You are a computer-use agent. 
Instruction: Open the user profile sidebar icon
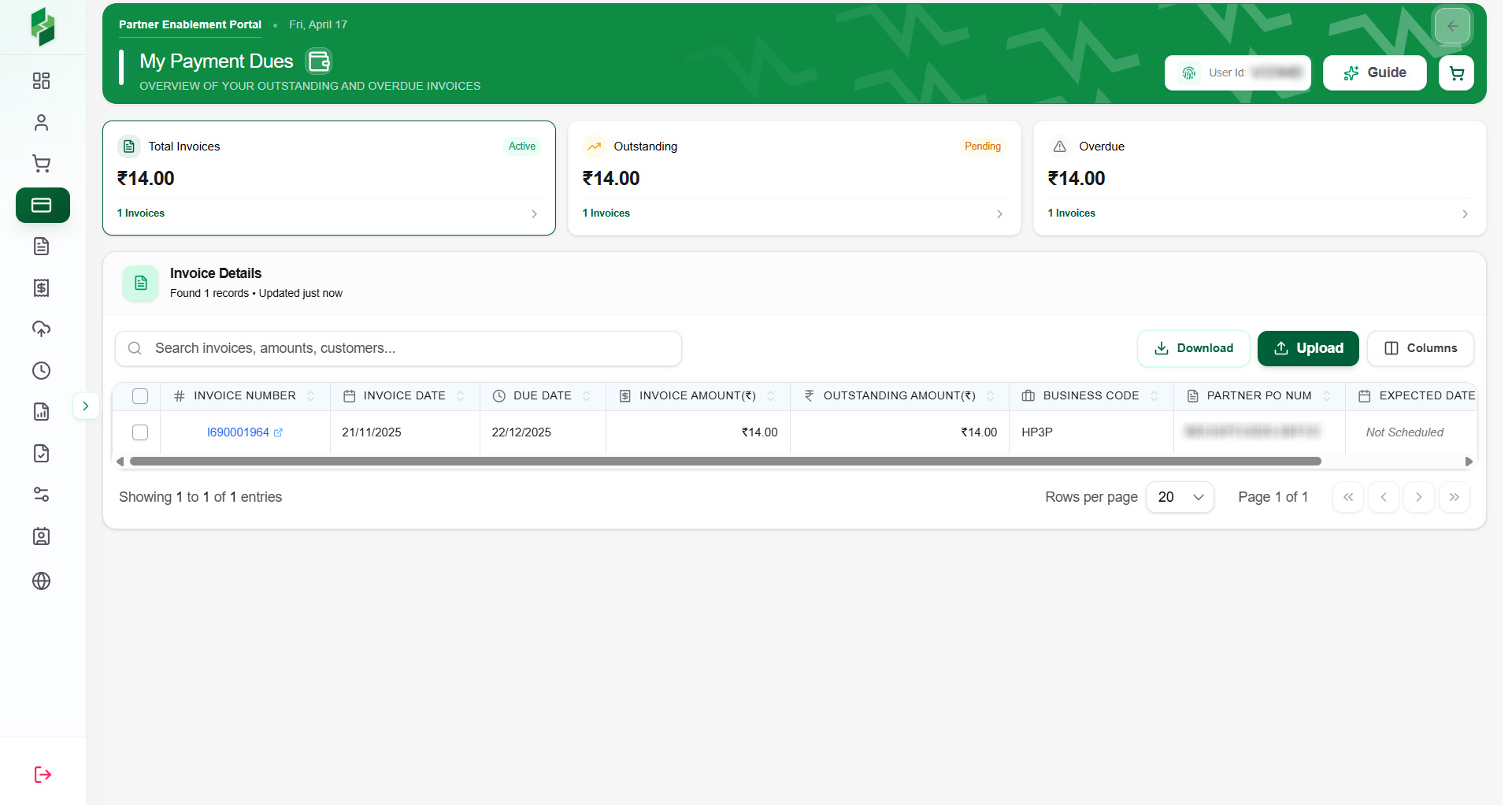click(x=41, y=123)
